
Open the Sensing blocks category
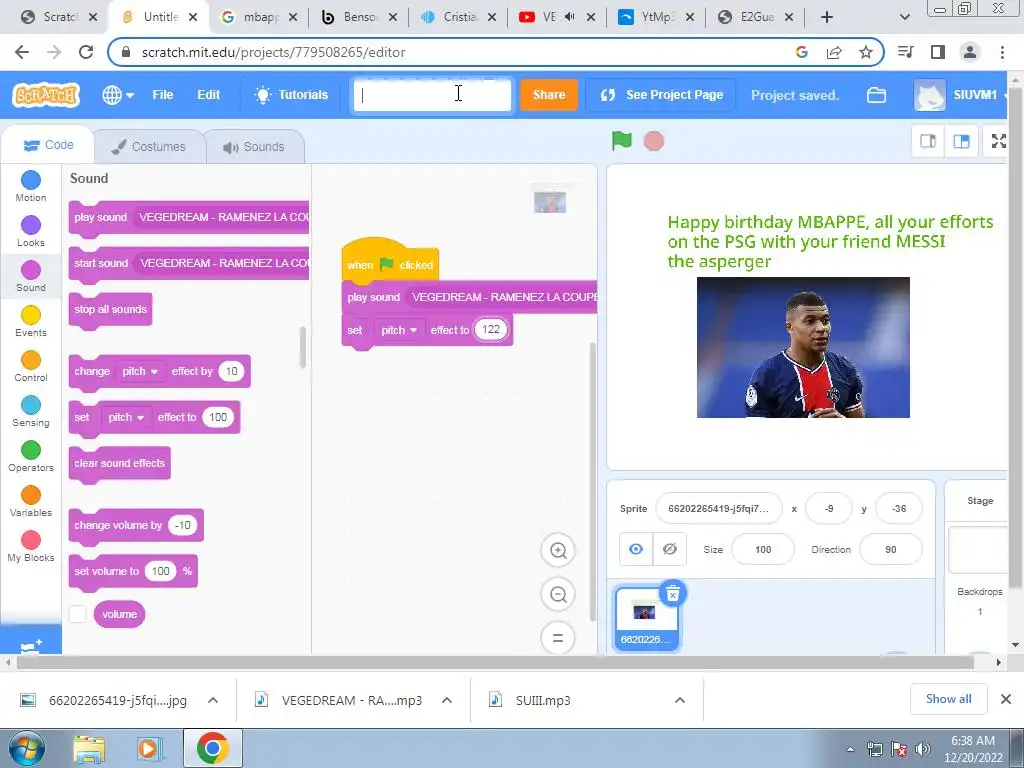[x=31, y=411]
